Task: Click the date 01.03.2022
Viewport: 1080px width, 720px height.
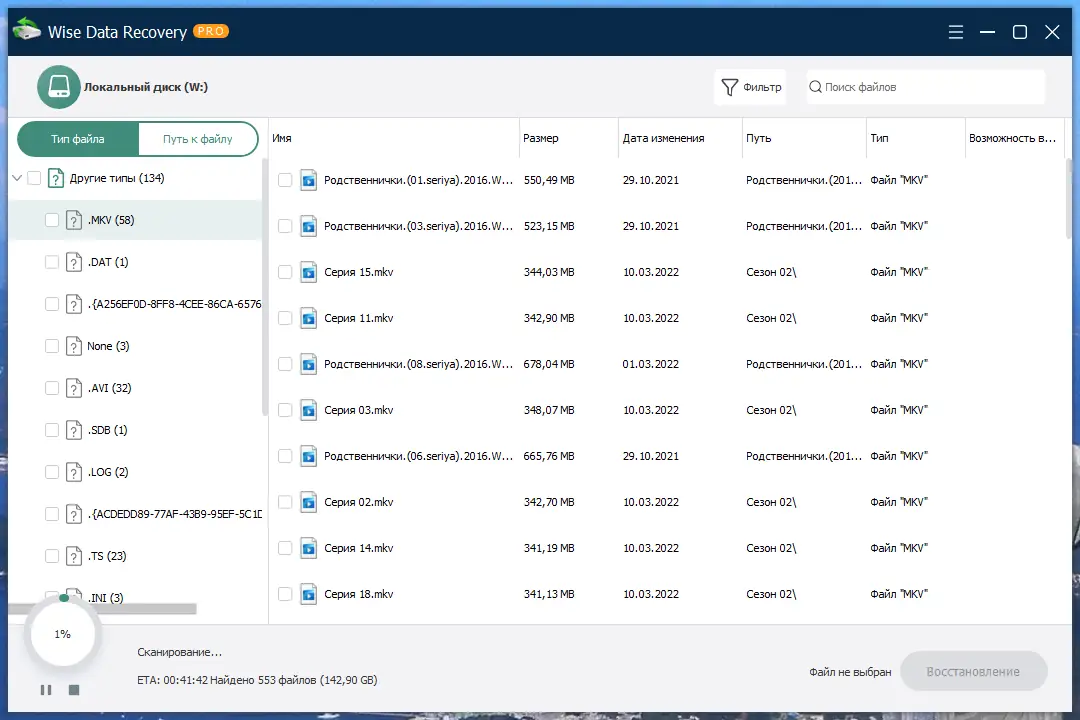Action: pos(651,364)
